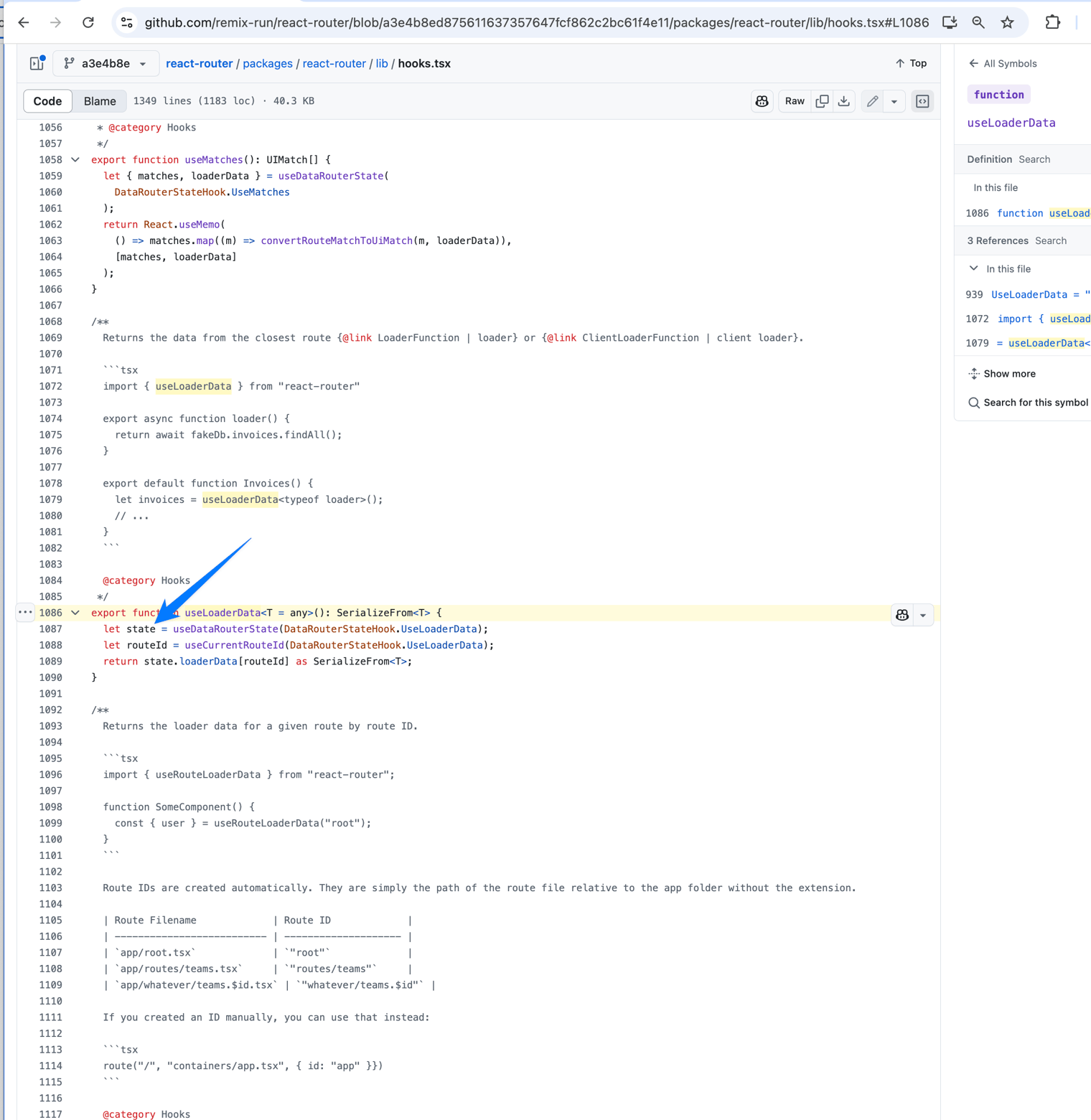The image size is (1091, 1120).
Task: Select line number 1058 in the gutter
Action: 50,159
